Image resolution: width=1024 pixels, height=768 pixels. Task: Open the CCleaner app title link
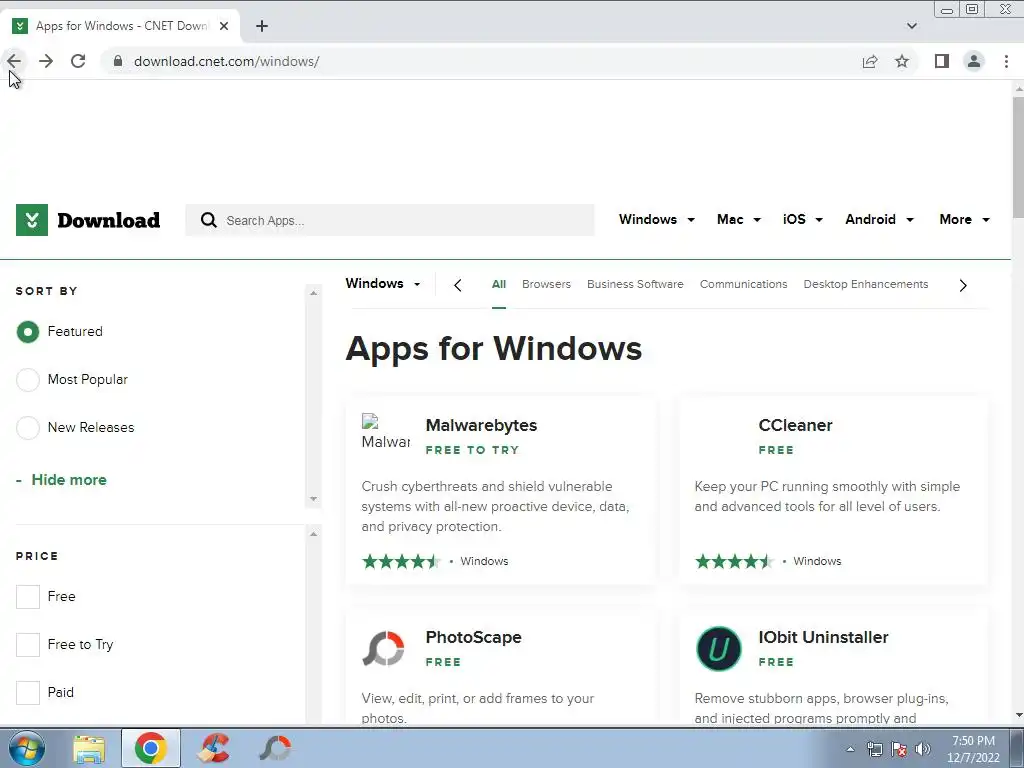coord(795,425)
